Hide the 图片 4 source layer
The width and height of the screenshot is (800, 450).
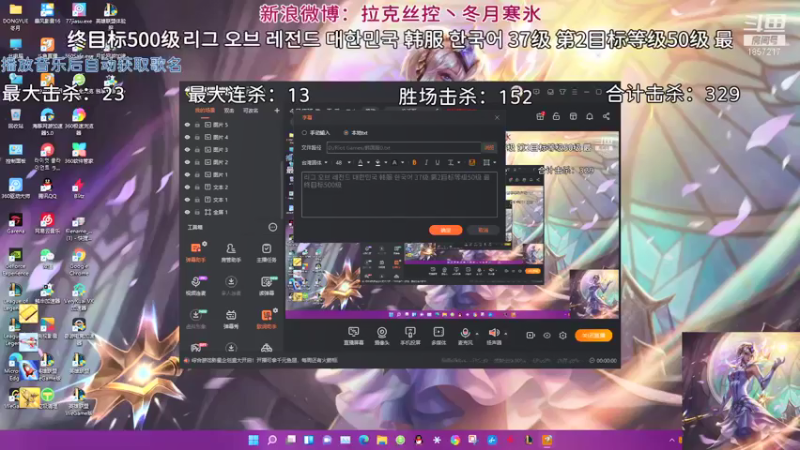187,137
